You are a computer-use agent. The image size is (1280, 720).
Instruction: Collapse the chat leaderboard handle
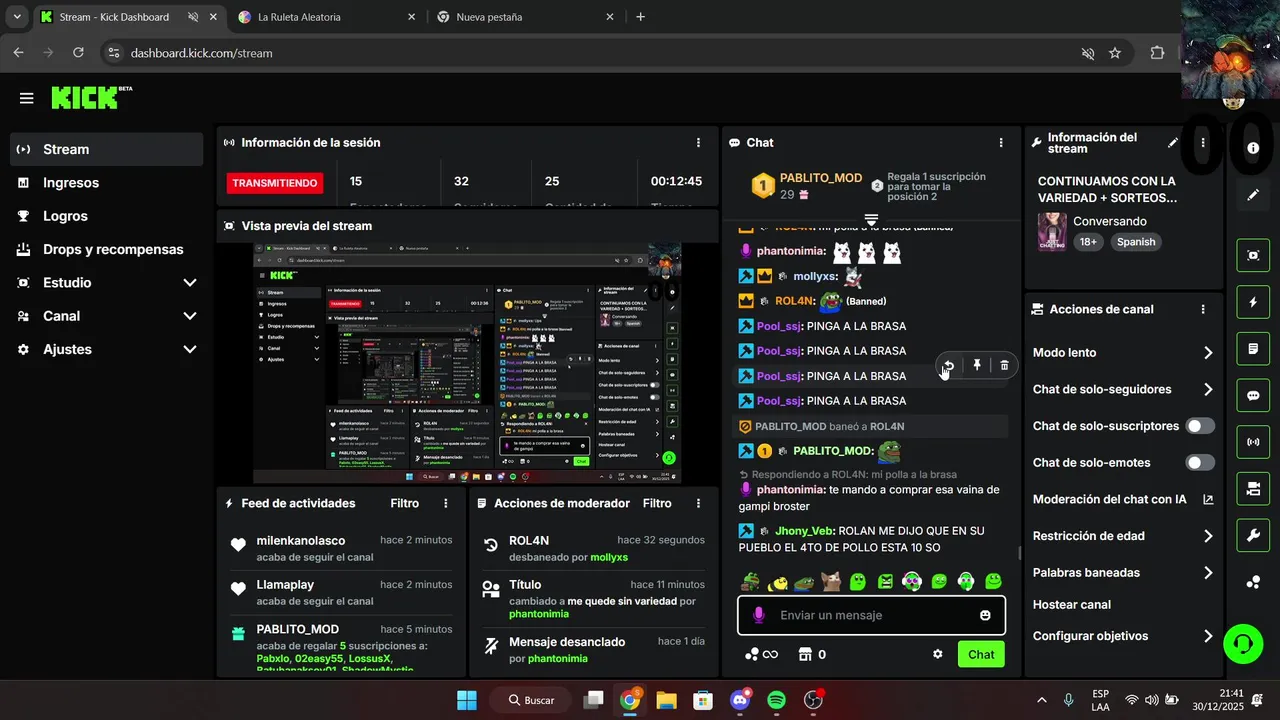tap(871, 219)
